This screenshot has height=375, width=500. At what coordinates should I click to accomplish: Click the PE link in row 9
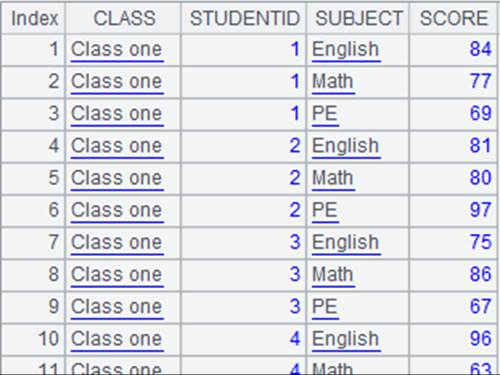tap(325, 307)
